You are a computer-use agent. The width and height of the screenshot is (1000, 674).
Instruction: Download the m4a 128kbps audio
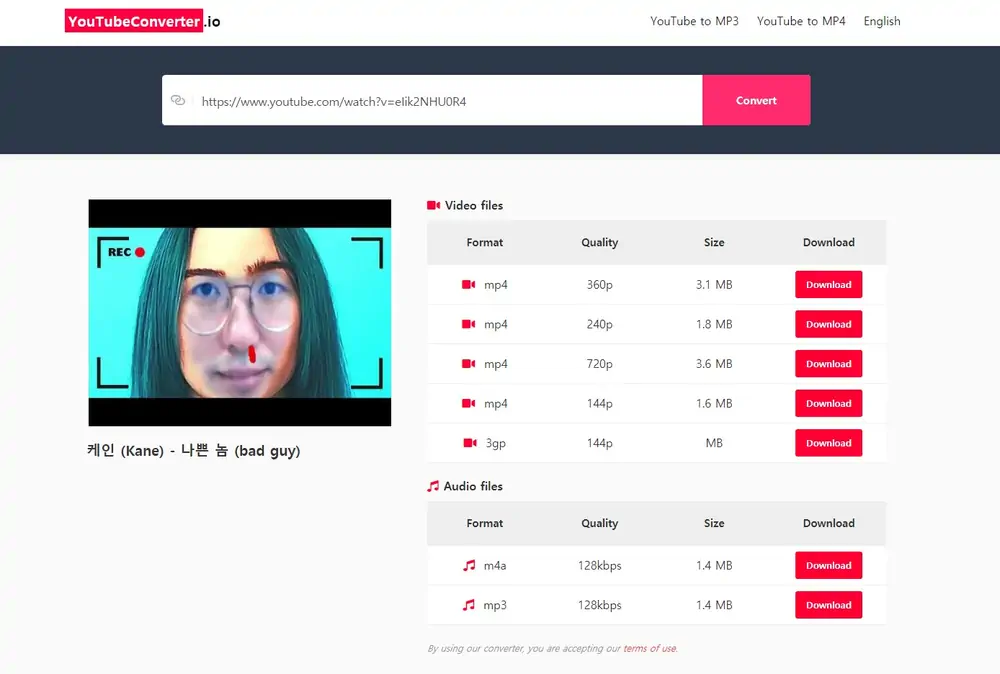coord(828,565)
